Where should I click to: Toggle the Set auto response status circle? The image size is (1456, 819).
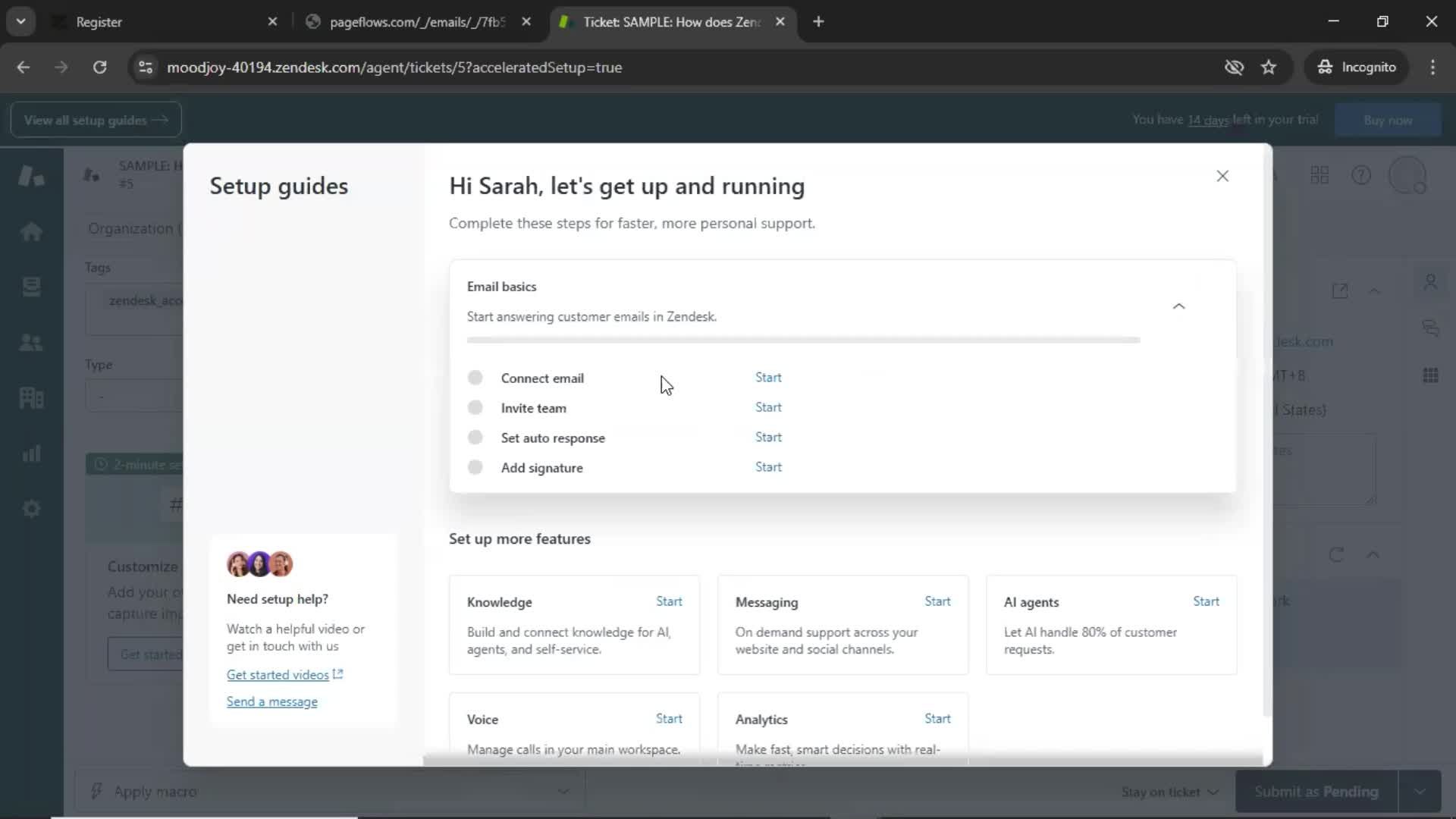click(x=475, y=438)
